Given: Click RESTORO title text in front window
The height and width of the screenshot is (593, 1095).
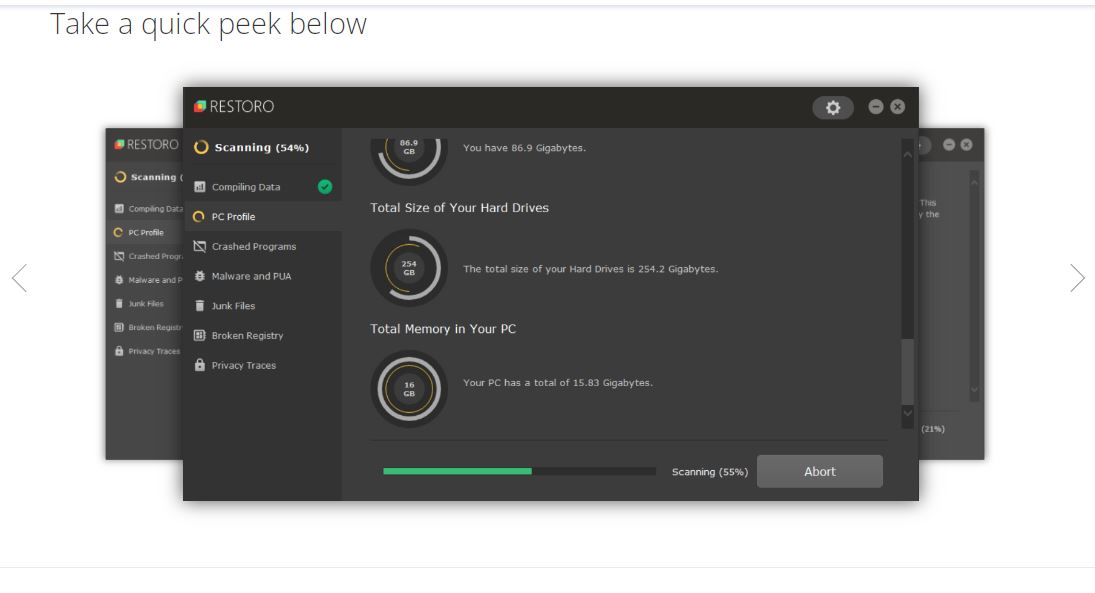Looking at the screenshot, I should click(242, 106).
